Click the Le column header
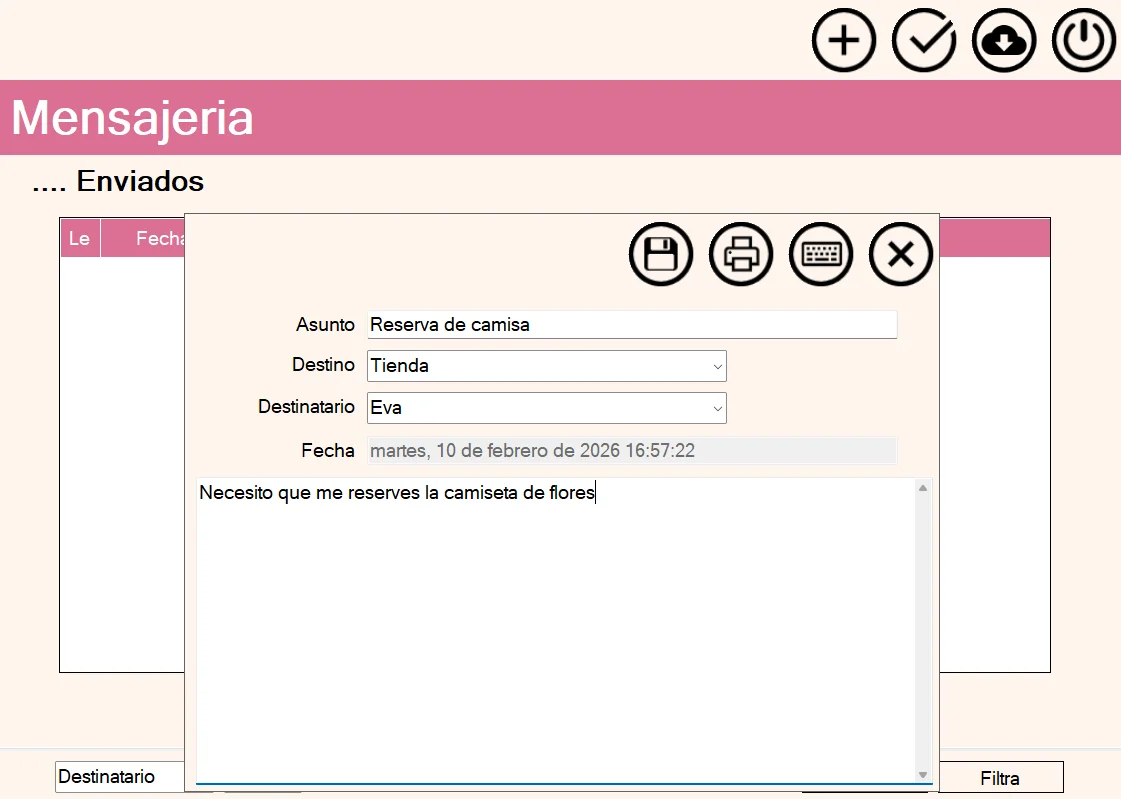1121x799 pixels. tap(79, 239)
